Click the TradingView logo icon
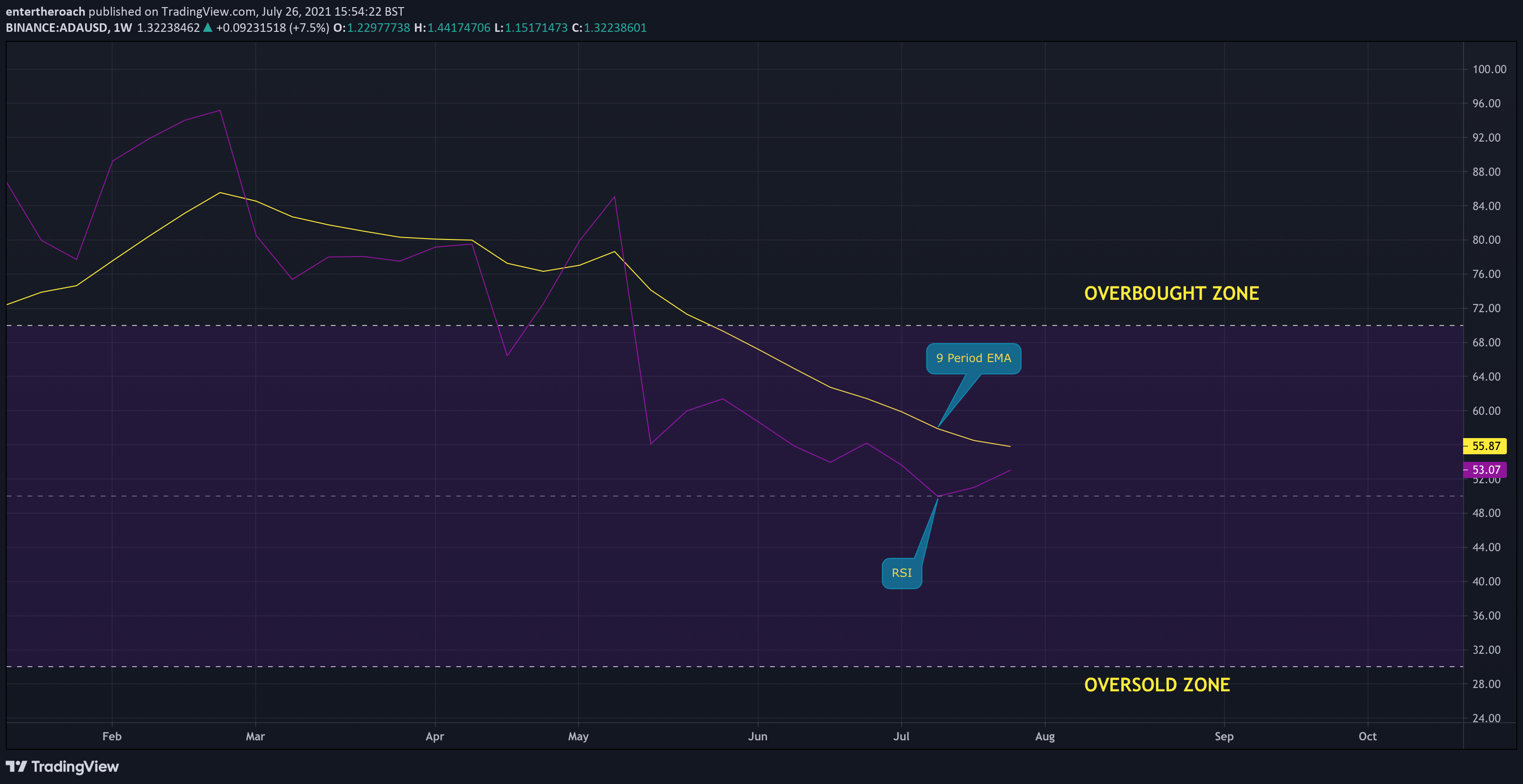 click(17, 766)
